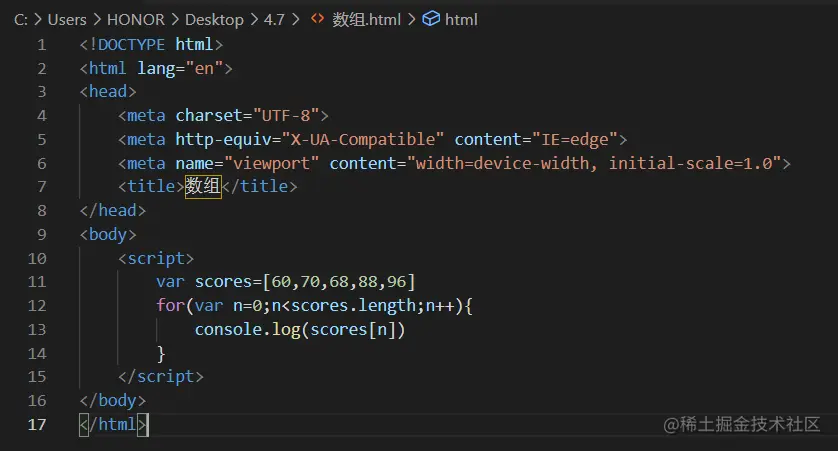Select the 'HONOR' breadcrumb folder
The height and width of the screenshot is (451, 838).
click(x=136, y=20)
